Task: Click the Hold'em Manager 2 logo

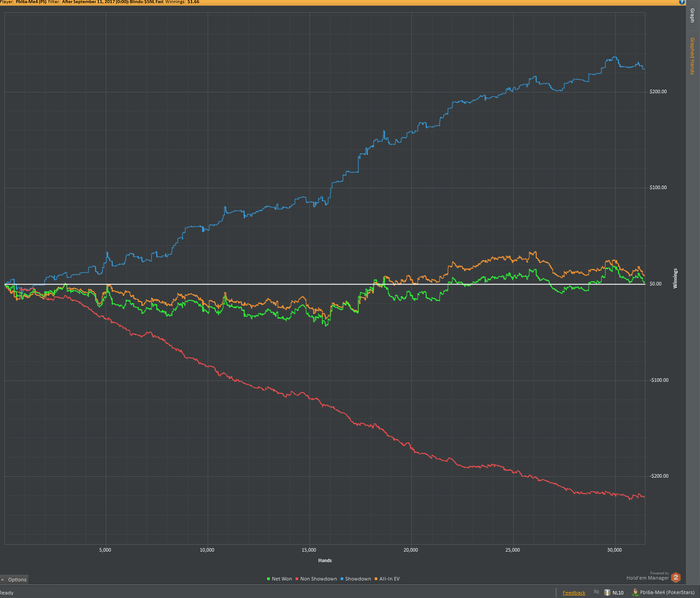Action: coord(675,577)
